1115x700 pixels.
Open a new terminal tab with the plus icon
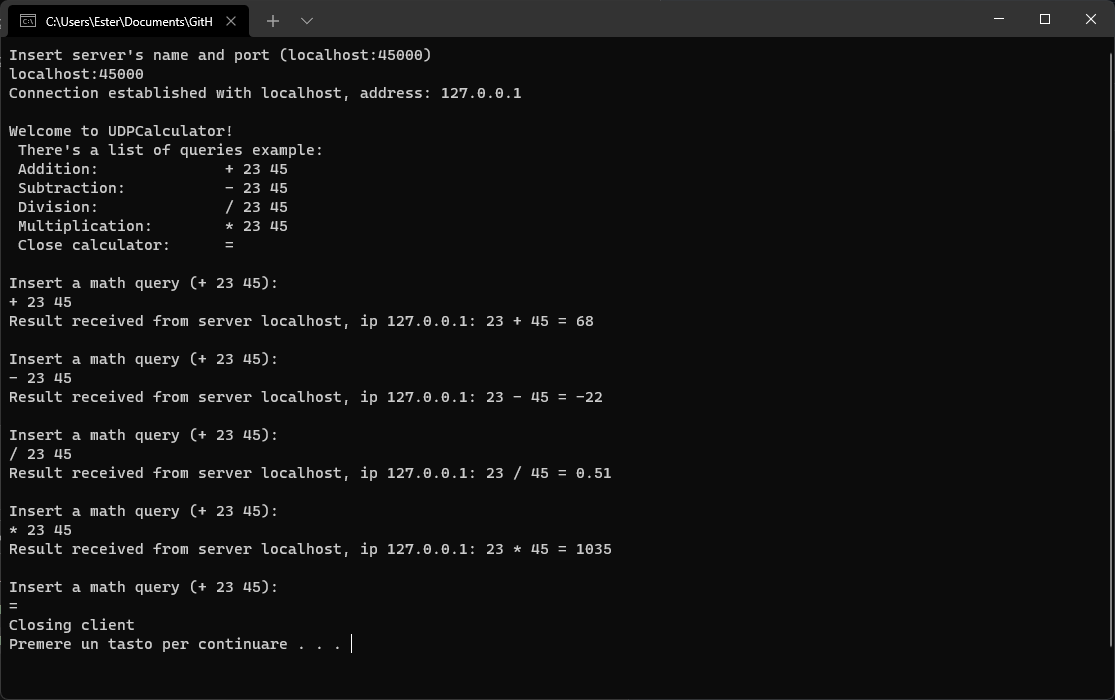point(272,20)
